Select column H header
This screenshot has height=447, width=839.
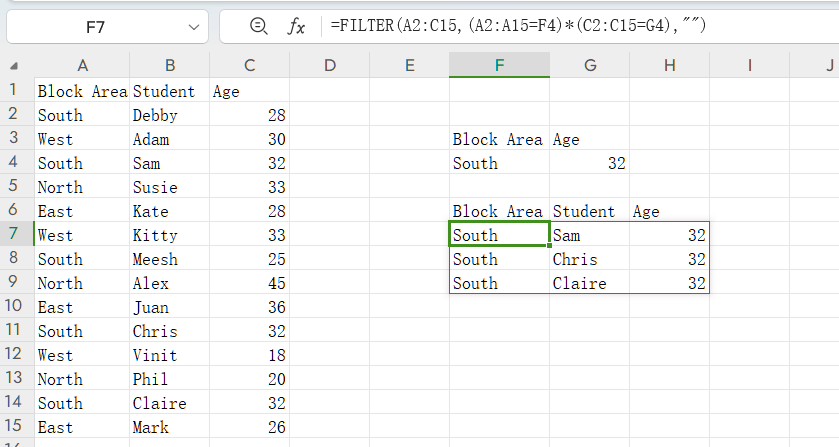[x=669, y=66]
